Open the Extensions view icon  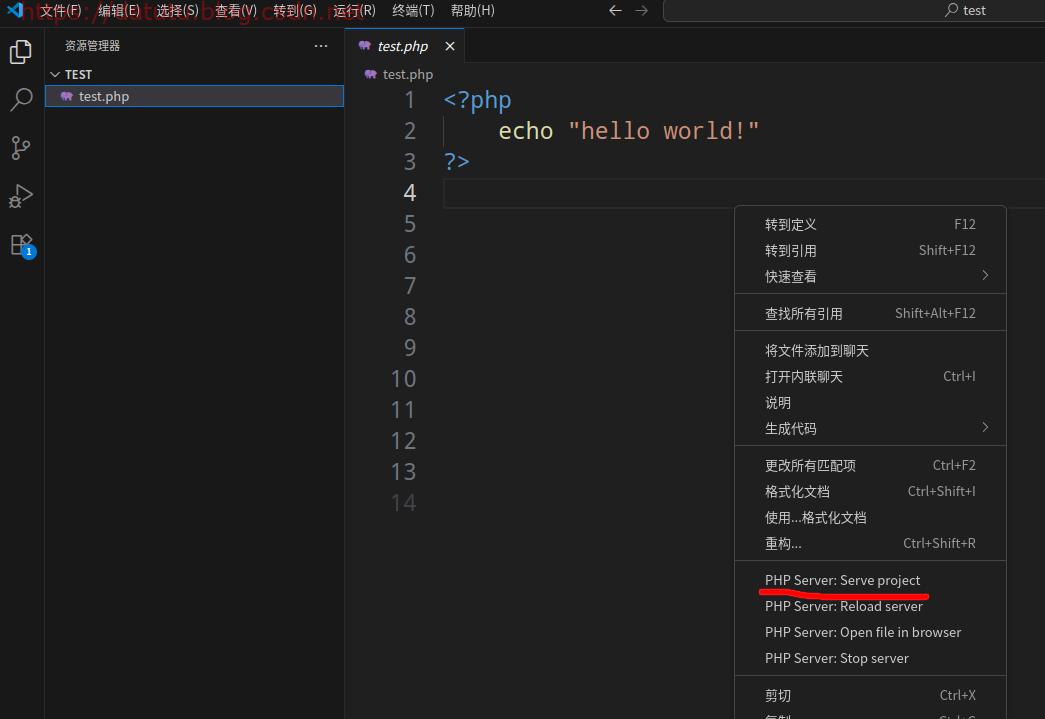pos(21,244)
